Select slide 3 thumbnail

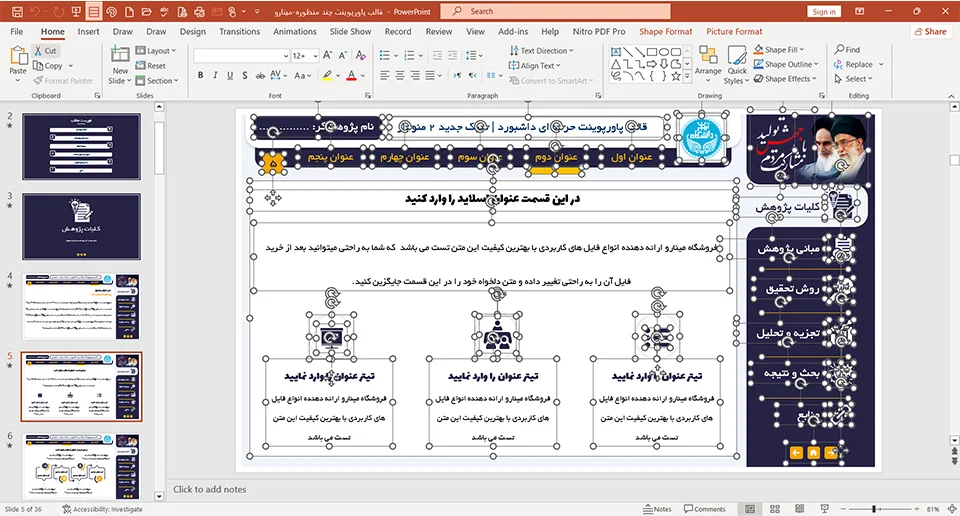pyautogui.click(x=81, y=226)
